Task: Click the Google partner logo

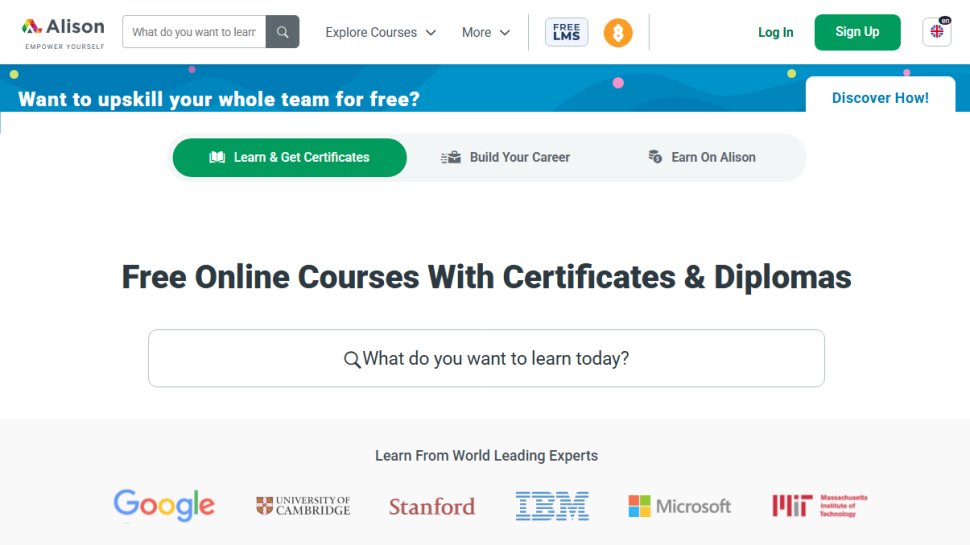Action: (x=164, y=505)
